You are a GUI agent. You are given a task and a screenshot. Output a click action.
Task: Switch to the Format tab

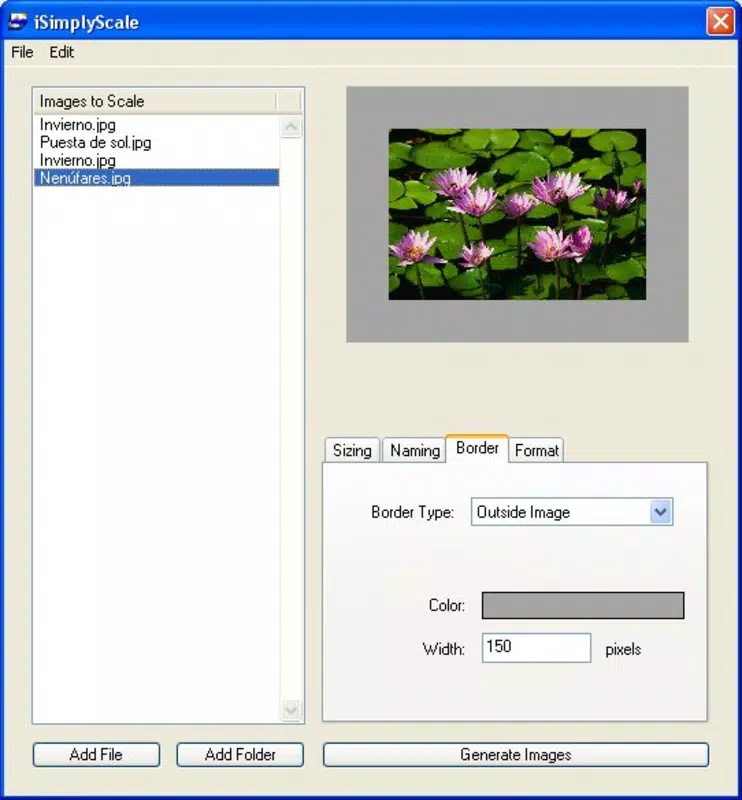click(x=536, y=451)
